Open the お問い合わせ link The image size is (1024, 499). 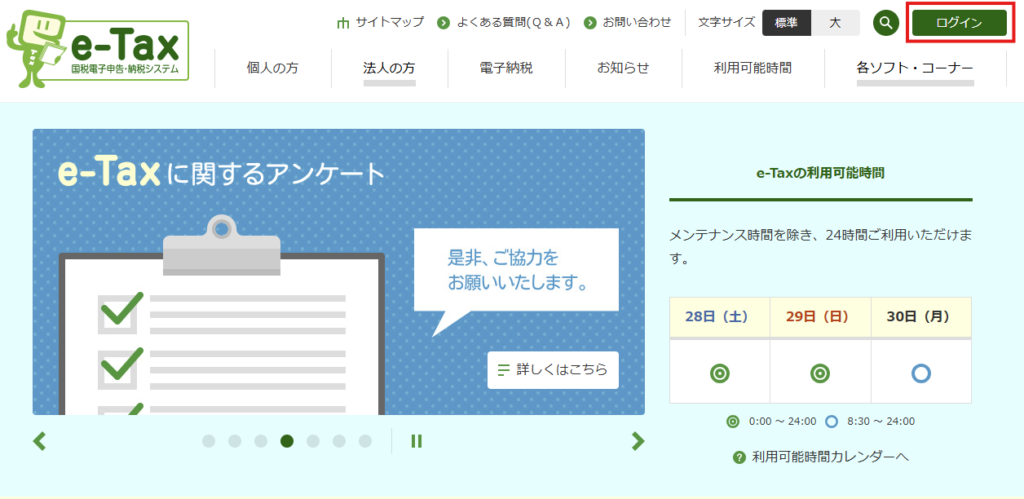[x=637, y=23]
